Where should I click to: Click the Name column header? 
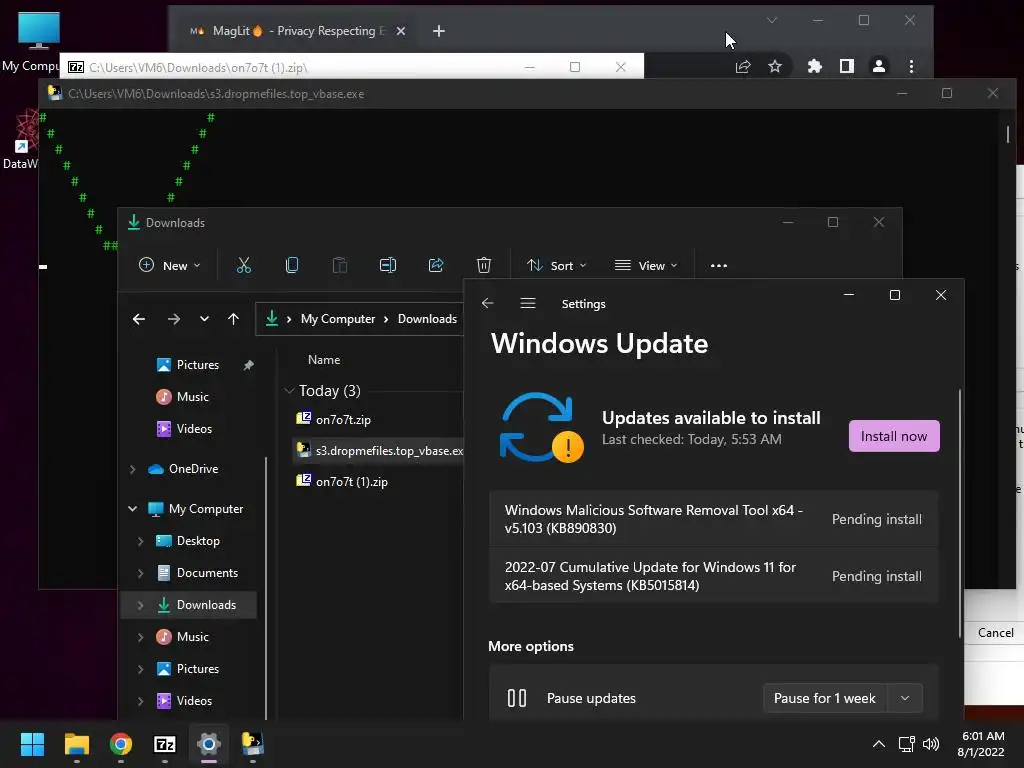coord(324,360)
